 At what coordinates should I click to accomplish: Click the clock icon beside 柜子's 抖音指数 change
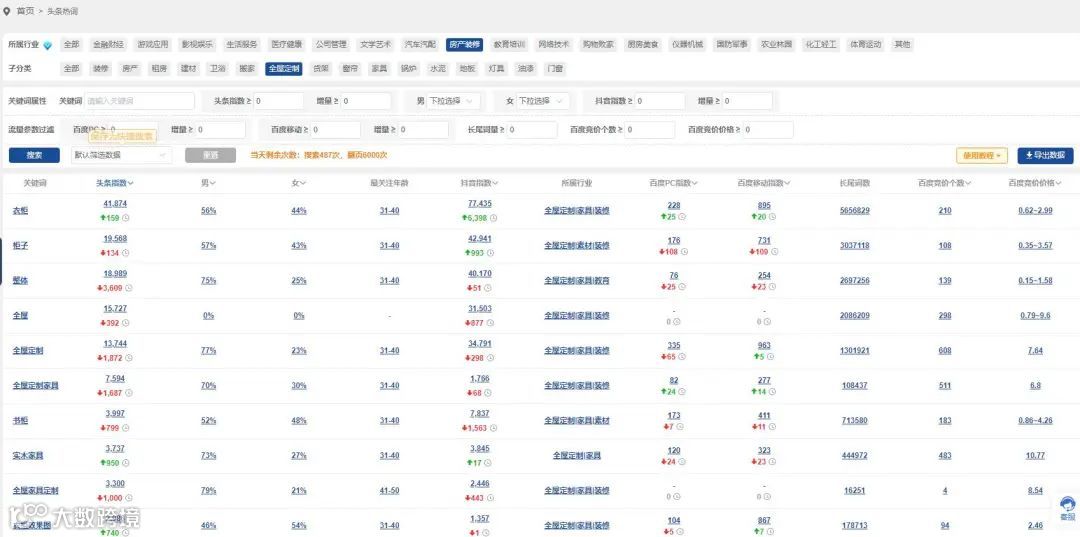[x=489, y=253]
